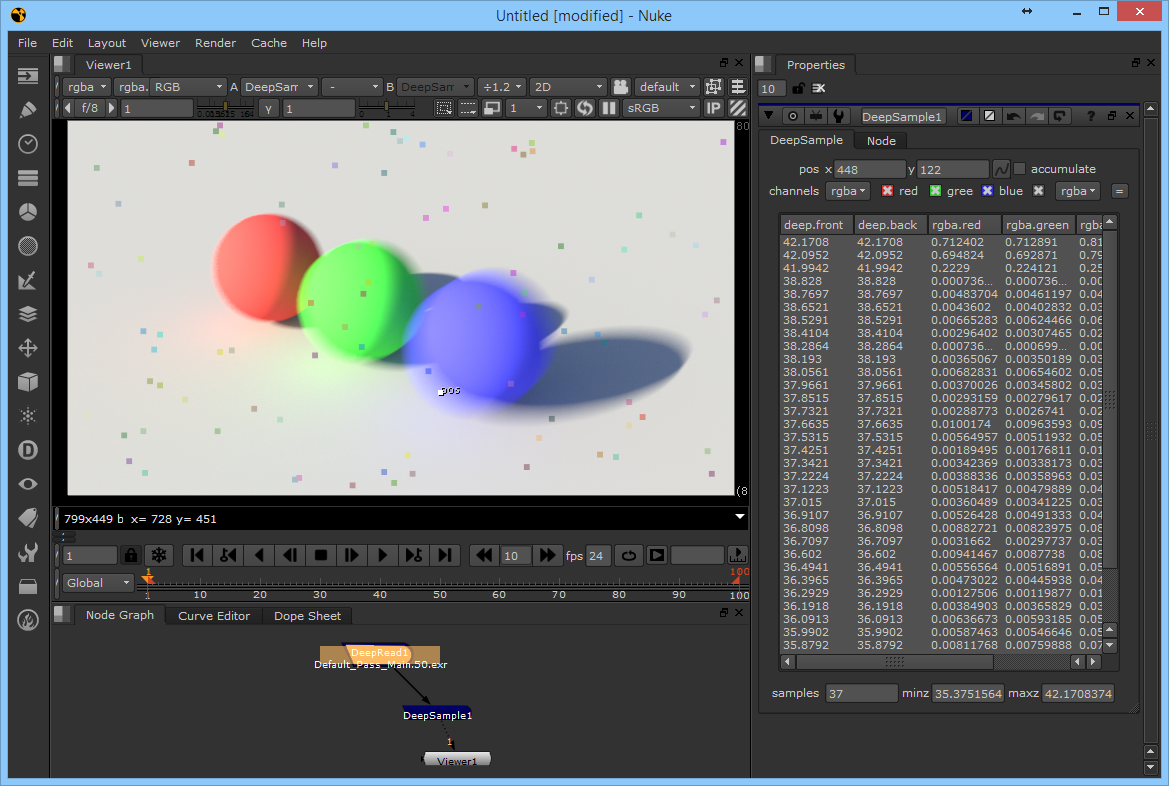
Task: Open the sRGB colorspace dropdown
Action: 661,108
